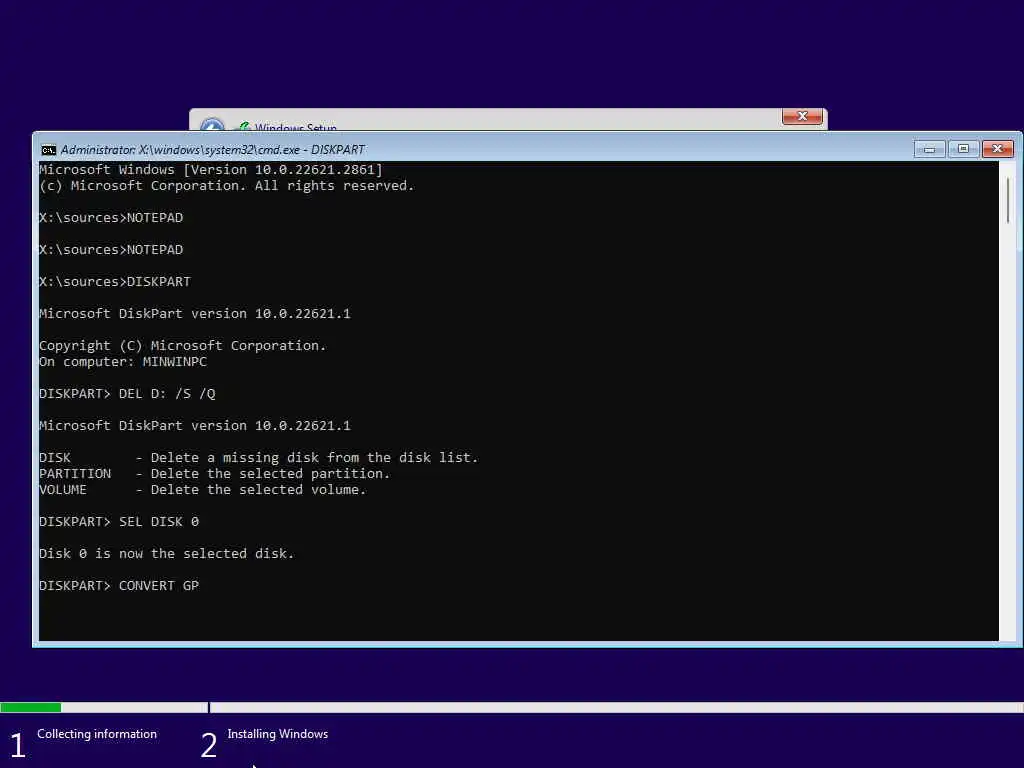This screenshot has height=768, width=1024.
Task: Click 'Microsoft Windows [Version 10.0.22621.2861]' line
Action: tap(211, 170)
